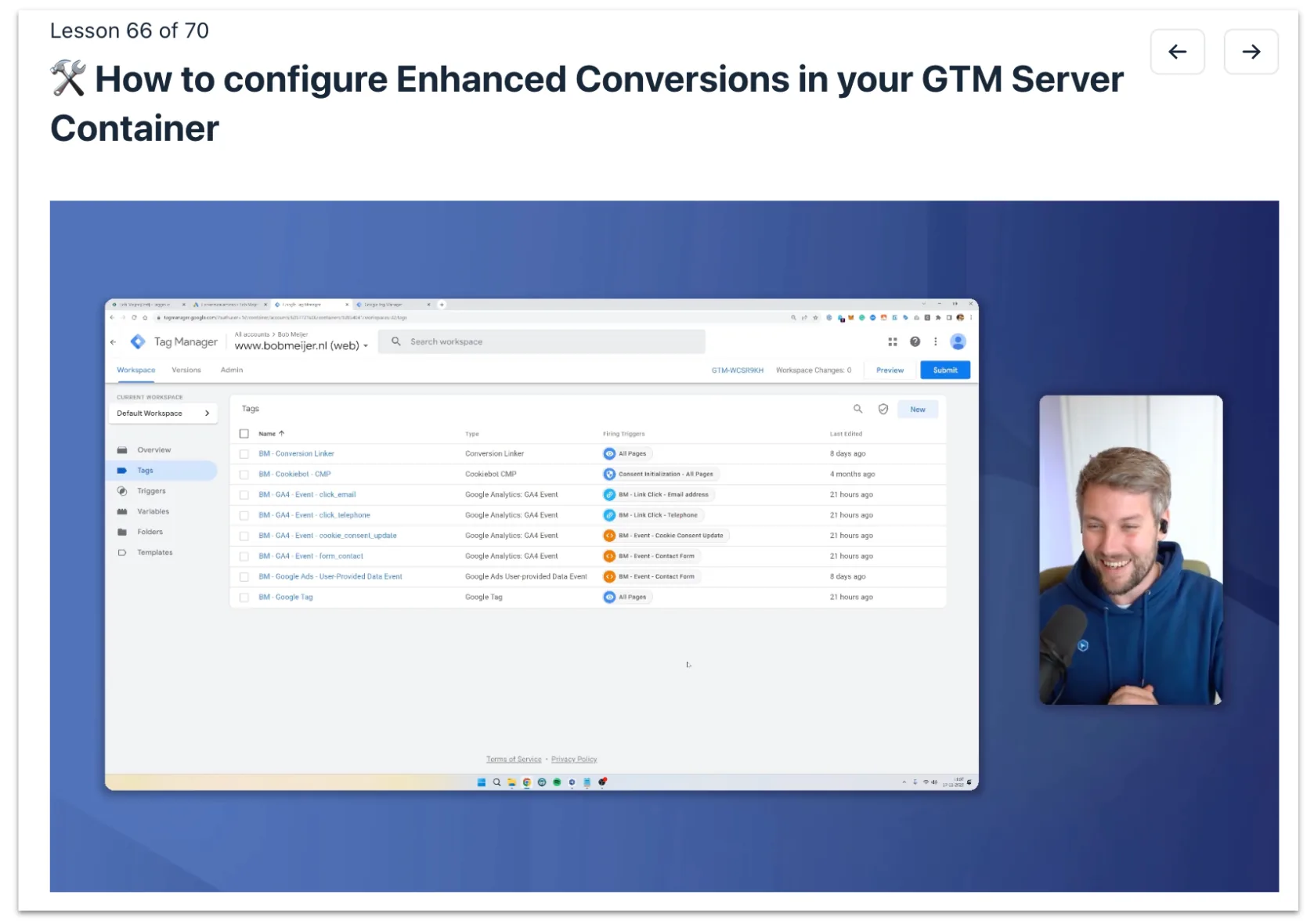Check the cookie_consent_update tag row checkbox

click(244, 536)
